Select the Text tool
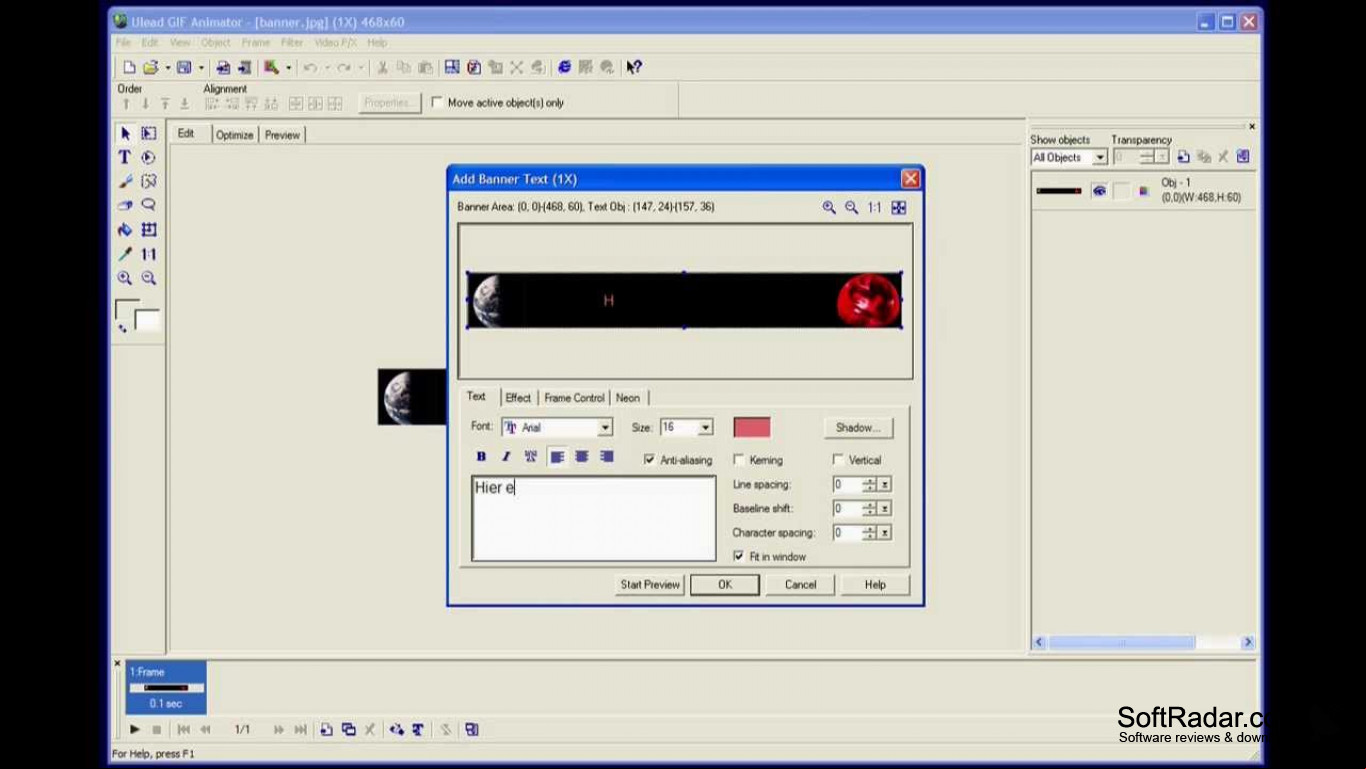This screenshot has height=769, width=1366. (125, 157)
